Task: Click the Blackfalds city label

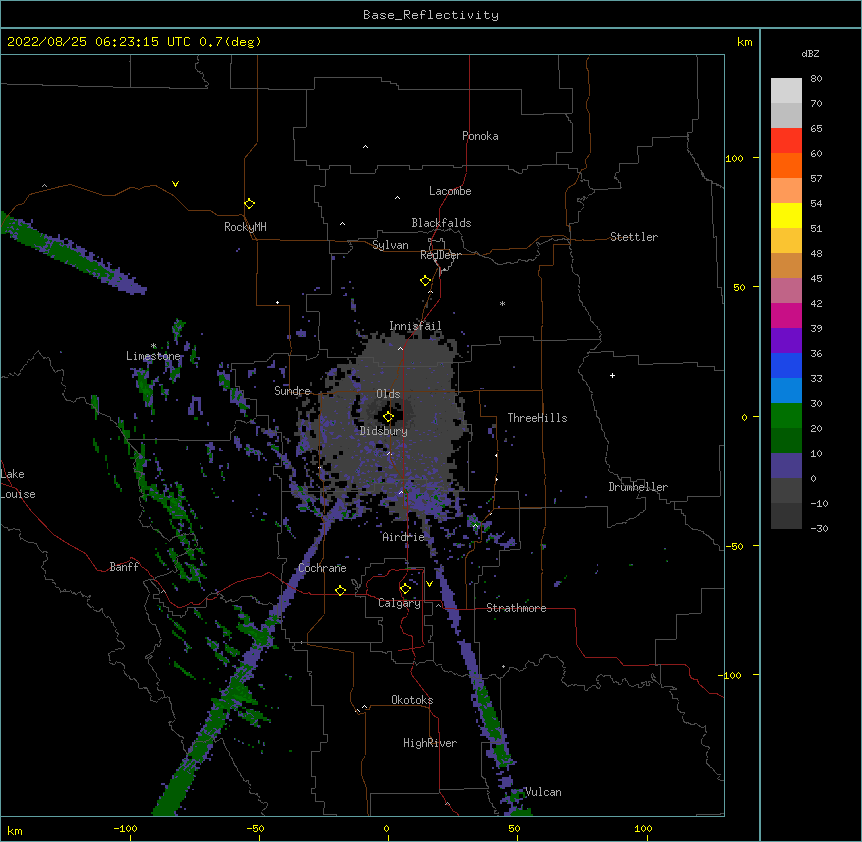Action: 441,223
